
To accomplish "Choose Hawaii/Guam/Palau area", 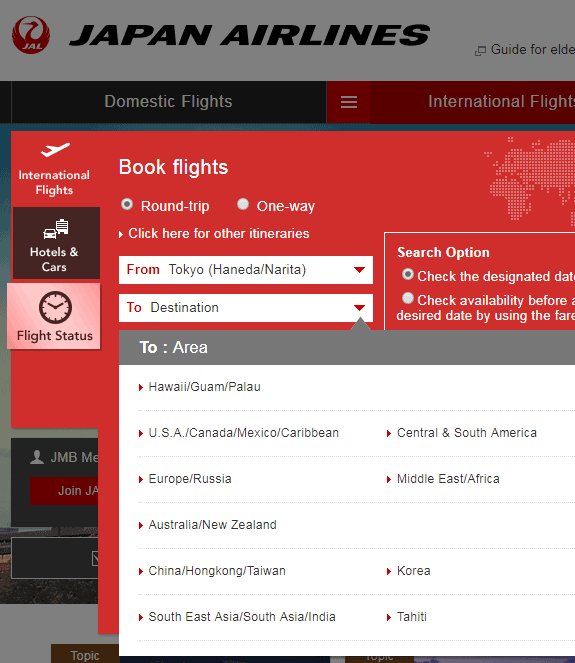I will tap(204, 387).
